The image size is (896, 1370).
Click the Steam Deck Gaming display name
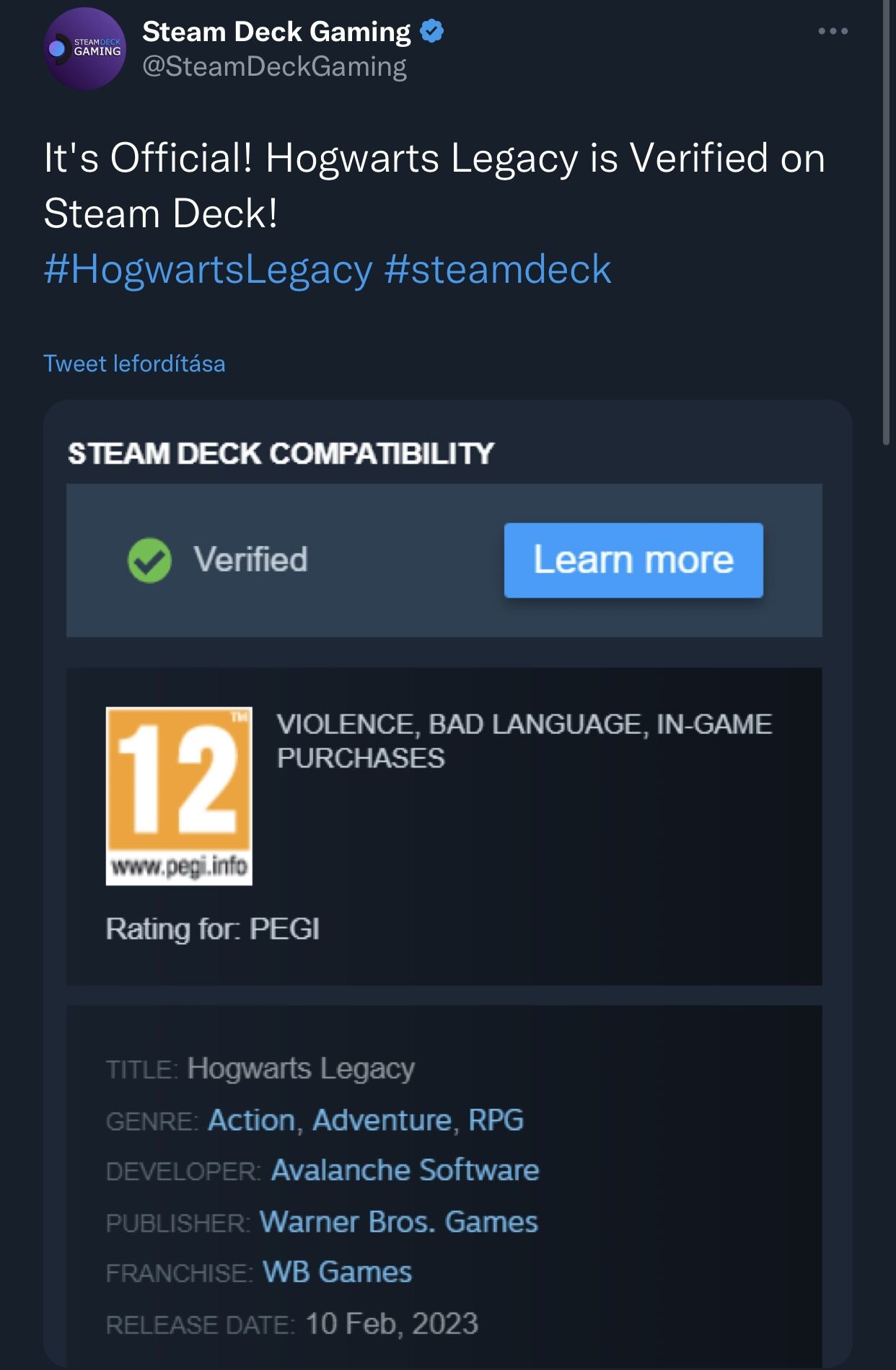[x=276, y=32]
